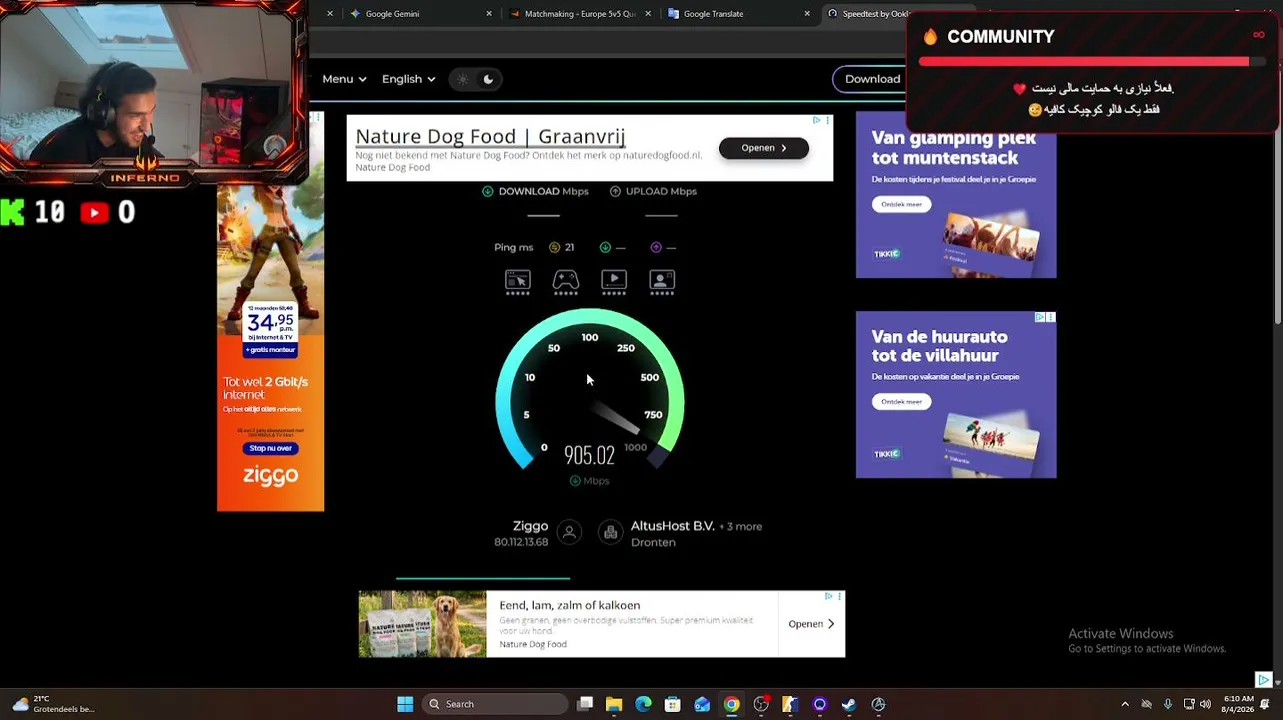Click the server icon beside AltusHost B.V.
Viewport: 1283px width, 720px height.
coord(611,533)
